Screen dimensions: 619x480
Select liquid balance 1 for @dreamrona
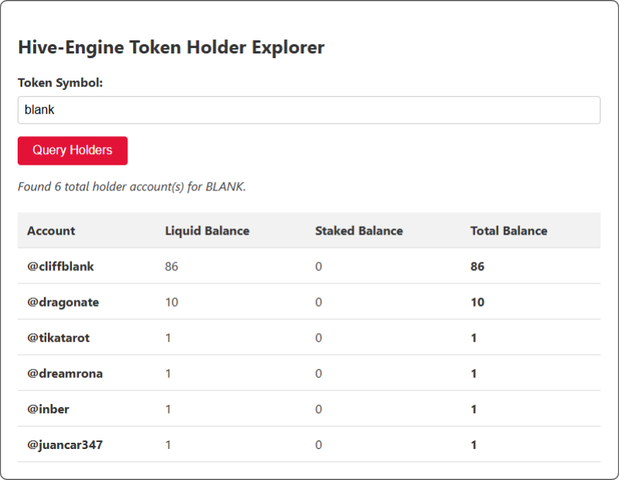[x=168, y=373]
